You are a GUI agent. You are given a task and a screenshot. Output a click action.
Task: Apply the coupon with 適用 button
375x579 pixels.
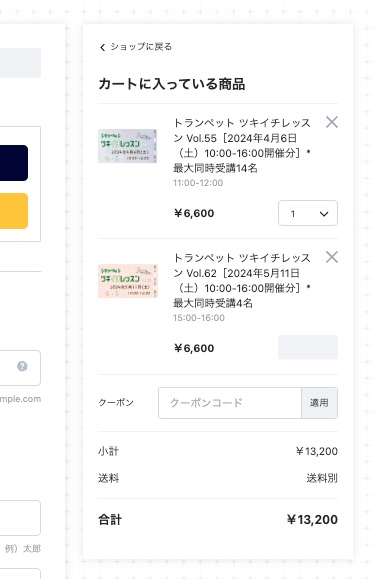pos(319,403)
